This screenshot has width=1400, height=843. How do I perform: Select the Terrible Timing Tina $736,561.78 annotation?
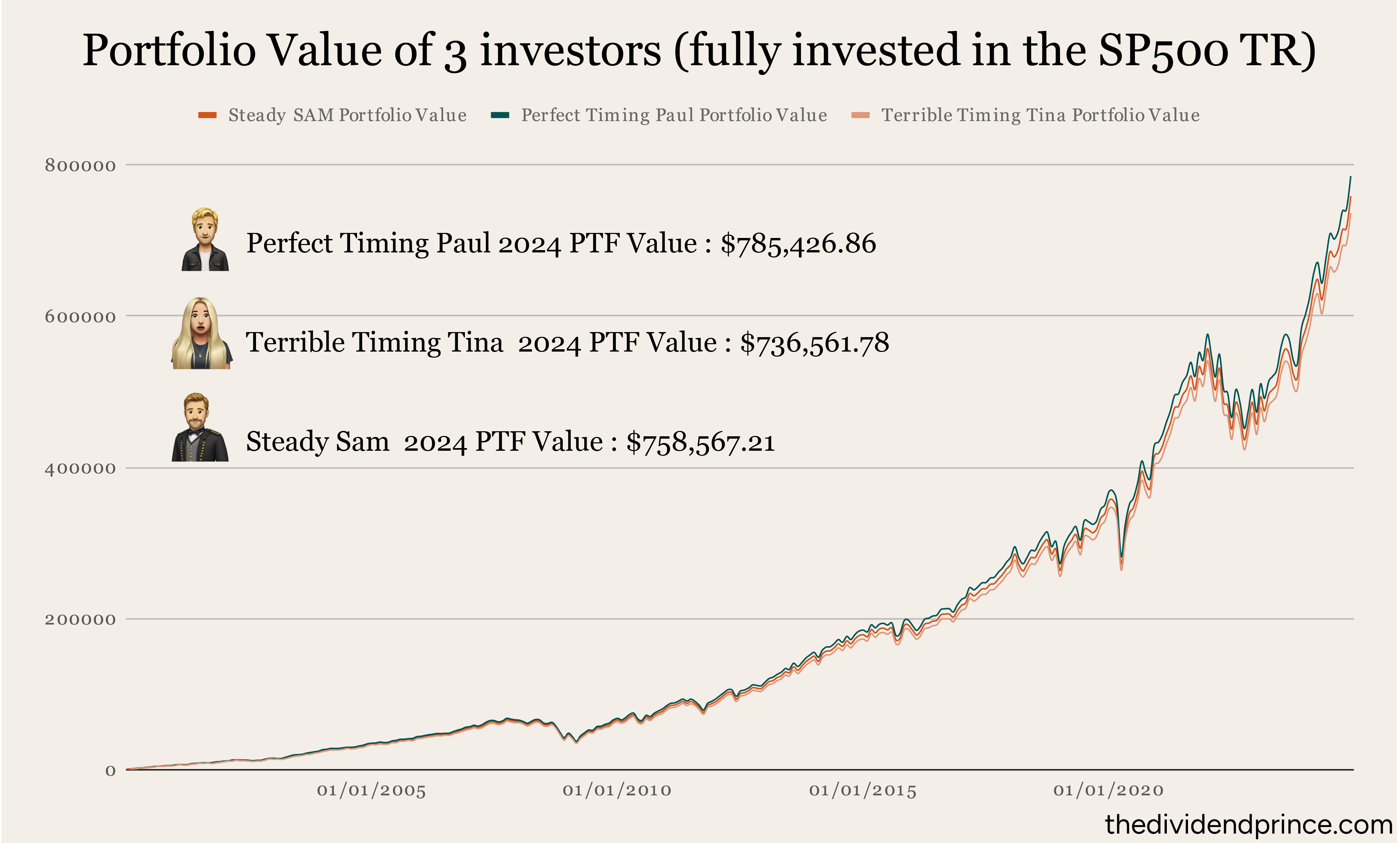[567, 343]
